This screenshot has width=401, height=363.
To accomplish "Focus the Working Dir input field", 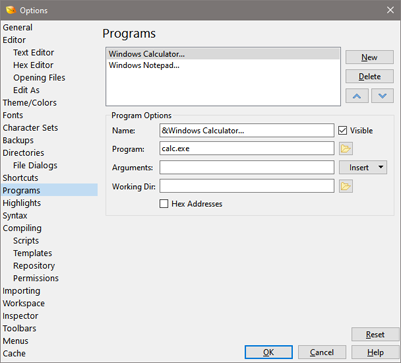I will 247,186.
